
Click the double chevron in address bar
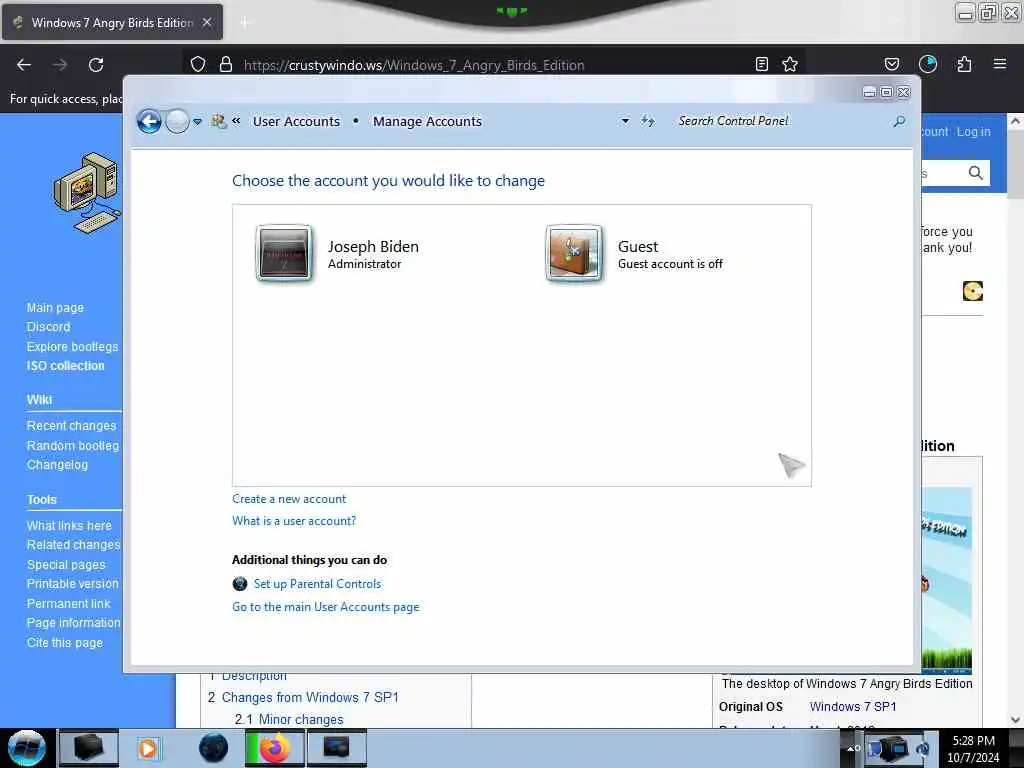pos(236,121)
